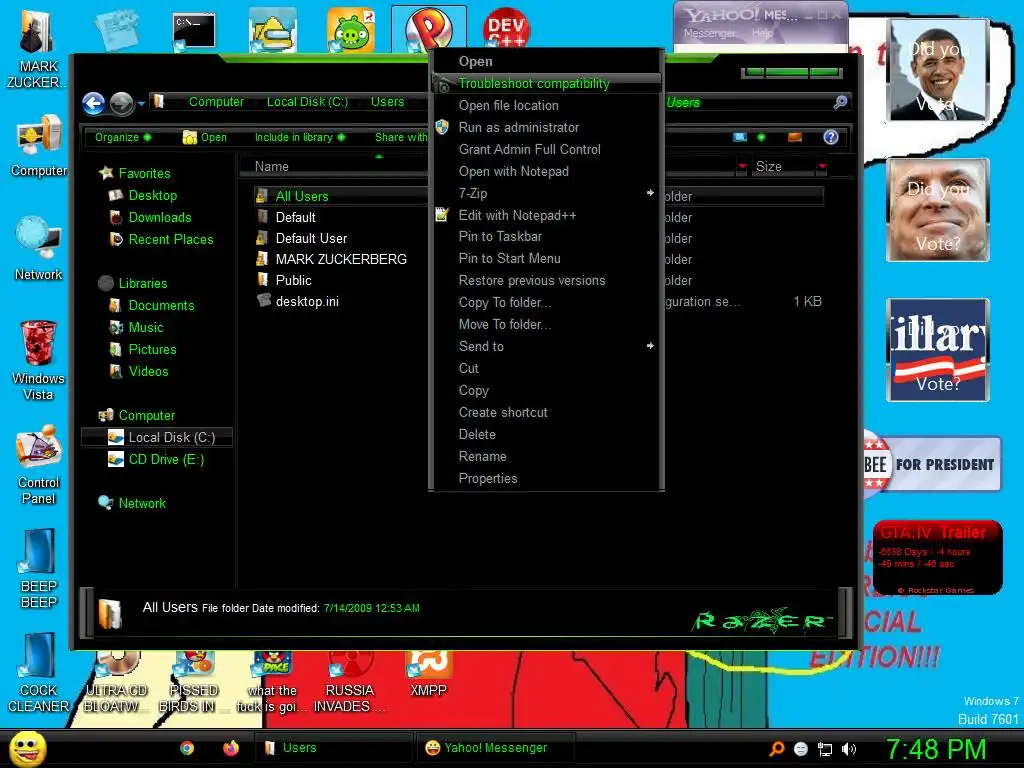Select Run as administrator
This screenshot has width=1024, height=768.
[546, 127]
